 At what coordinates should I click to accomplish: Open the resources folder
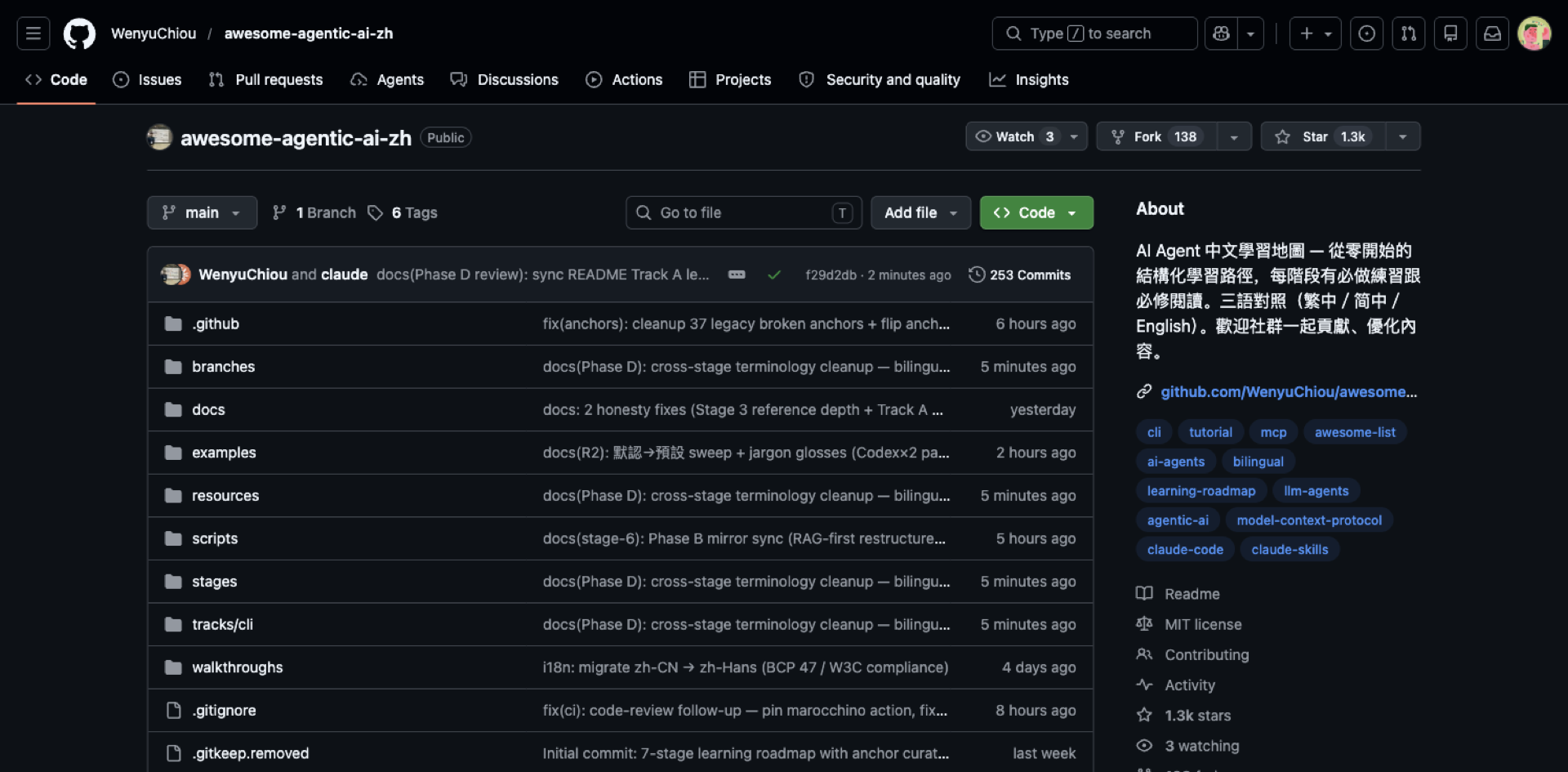click(x=225, y=496)
